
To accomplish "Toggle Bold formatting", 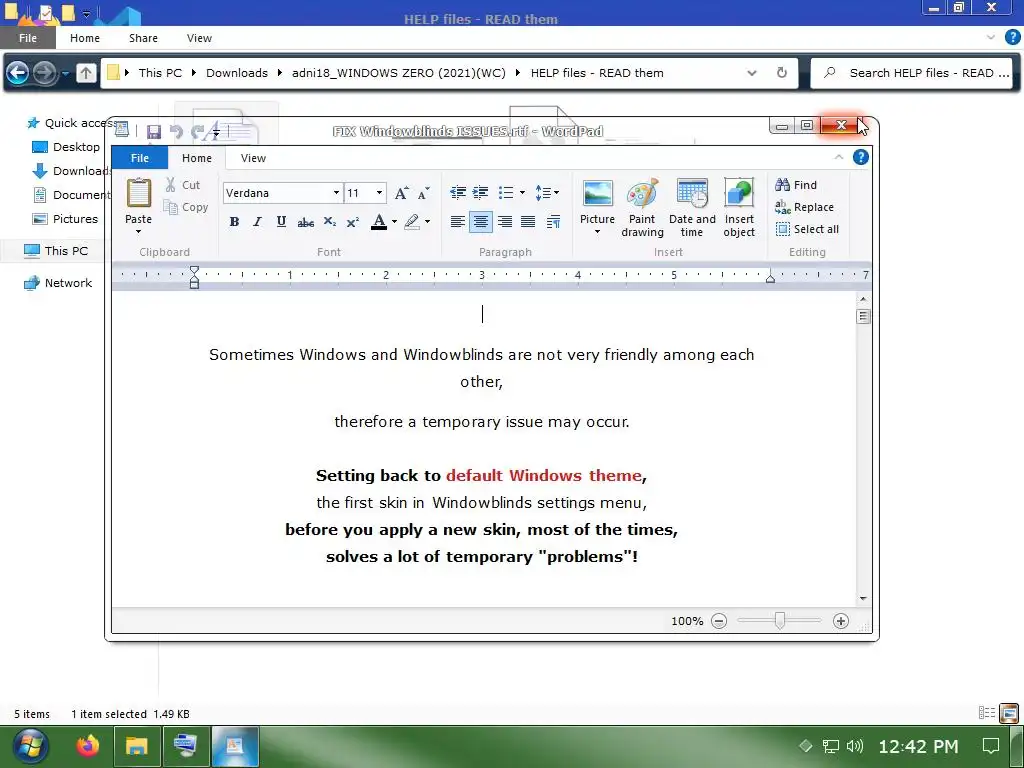I will [234, 222].
